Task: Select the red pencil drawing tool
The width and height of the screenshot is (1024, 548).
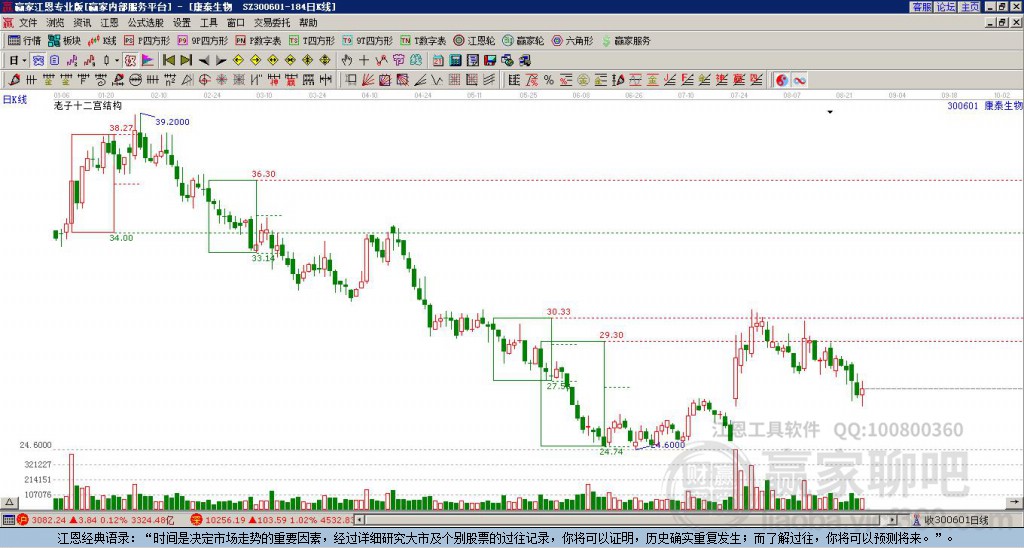Action: coord(14,80)
